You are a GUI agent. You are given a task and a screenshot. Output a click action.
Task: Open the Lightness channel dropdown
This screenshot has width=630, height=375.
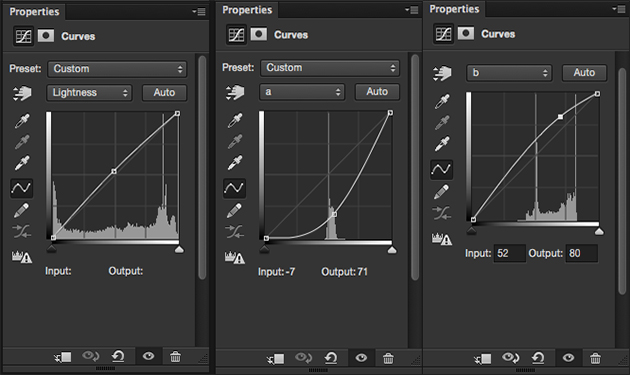[x=90, y=93]
